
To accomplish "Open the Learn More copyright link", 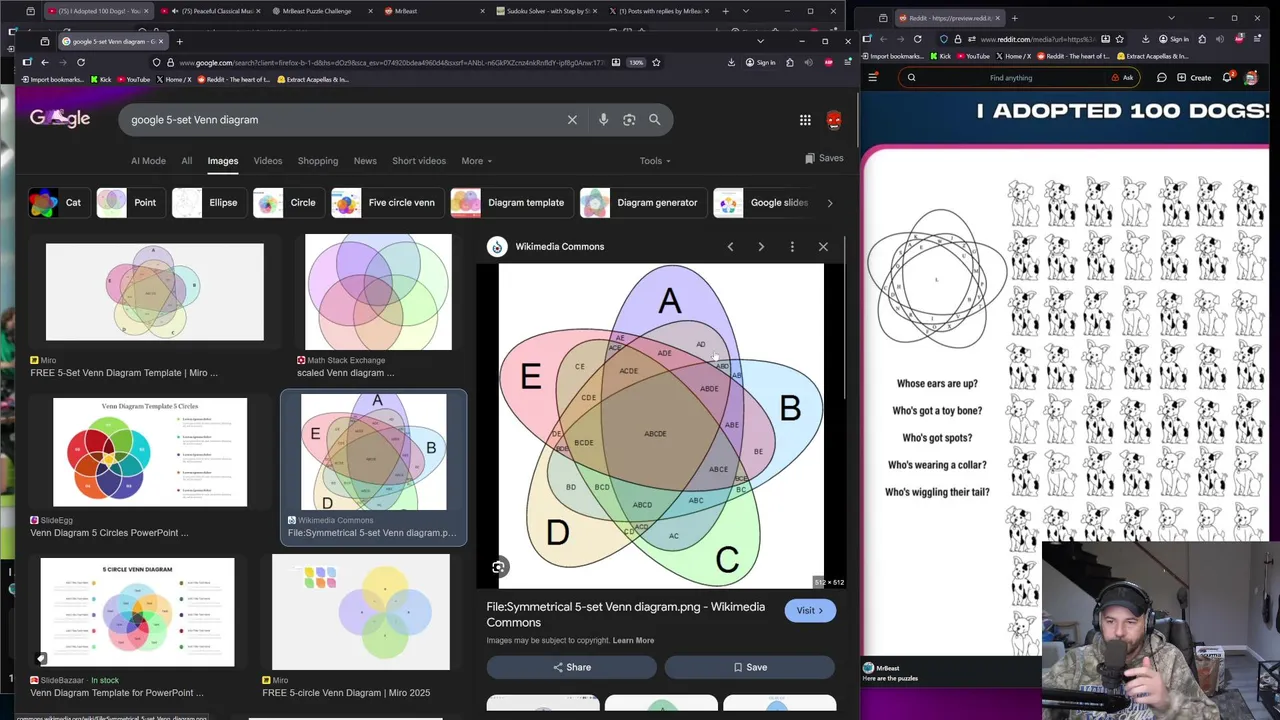I will [x=633, y=641].
